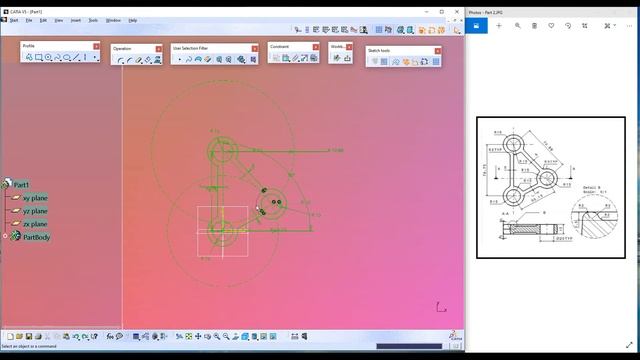Screen dimensions: 640x360
Task: Close the User Selection Filter toolbar
Action: [255, 49]
